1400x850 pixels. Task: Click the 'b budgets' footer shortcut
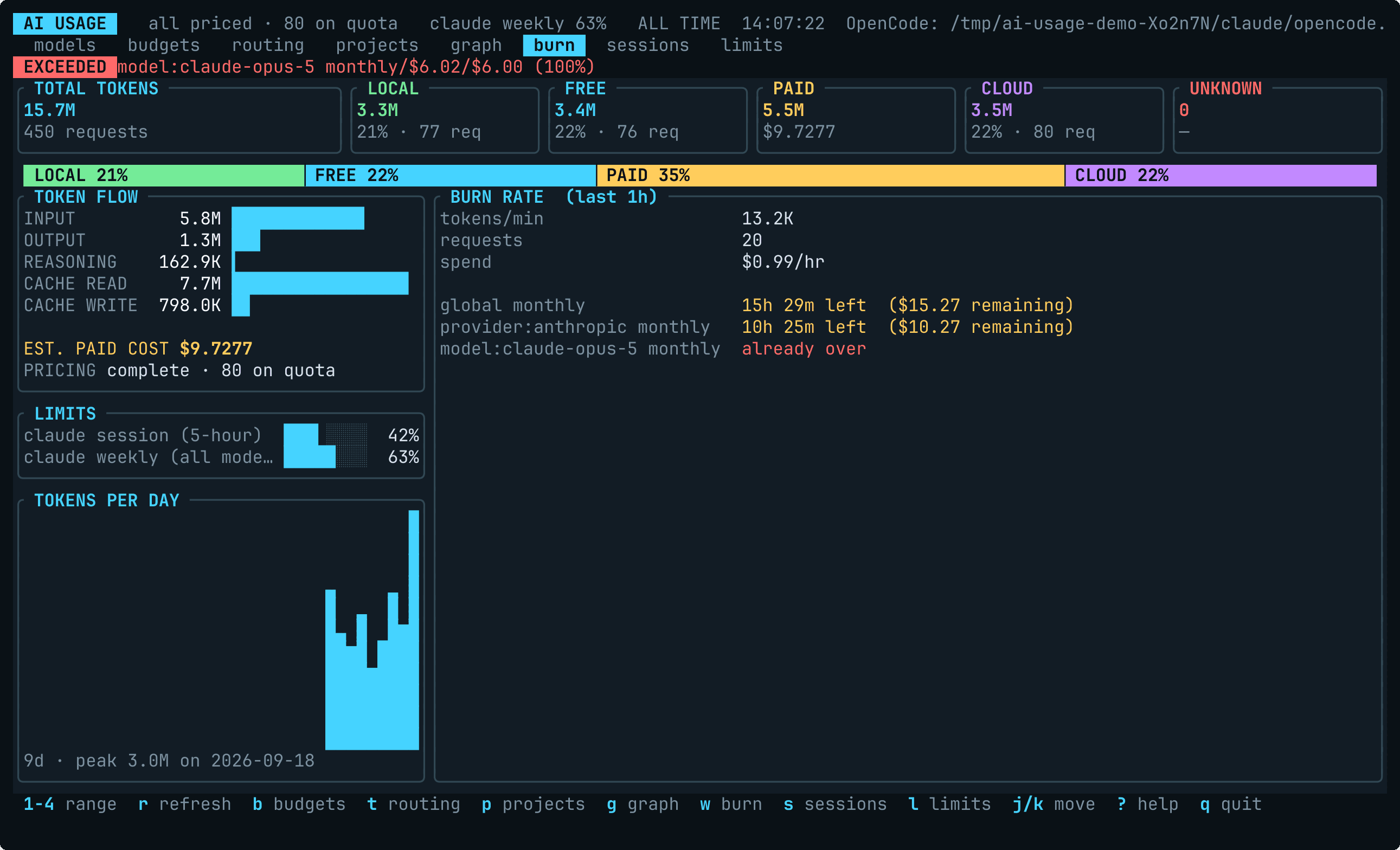pyautogui.click(x=299, y=804)
